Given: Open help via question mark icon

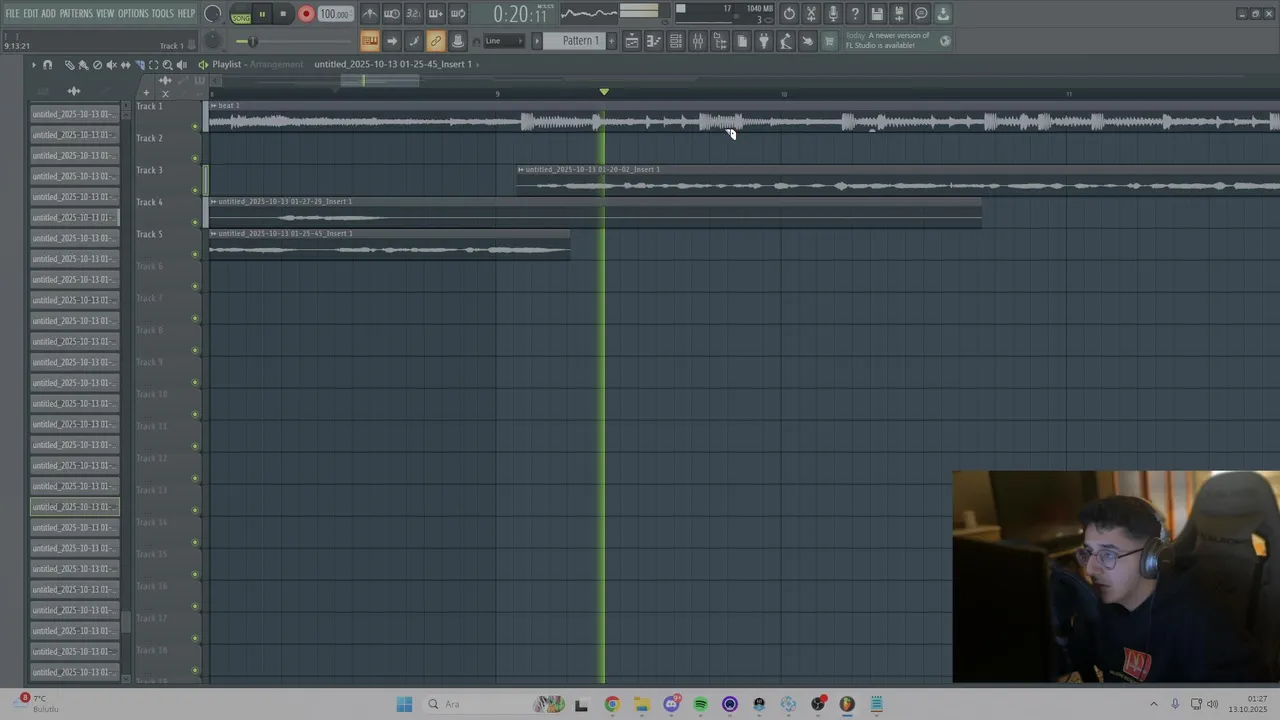Looking at the screenshot, I should pyautogui.click(x=855, y=14).
